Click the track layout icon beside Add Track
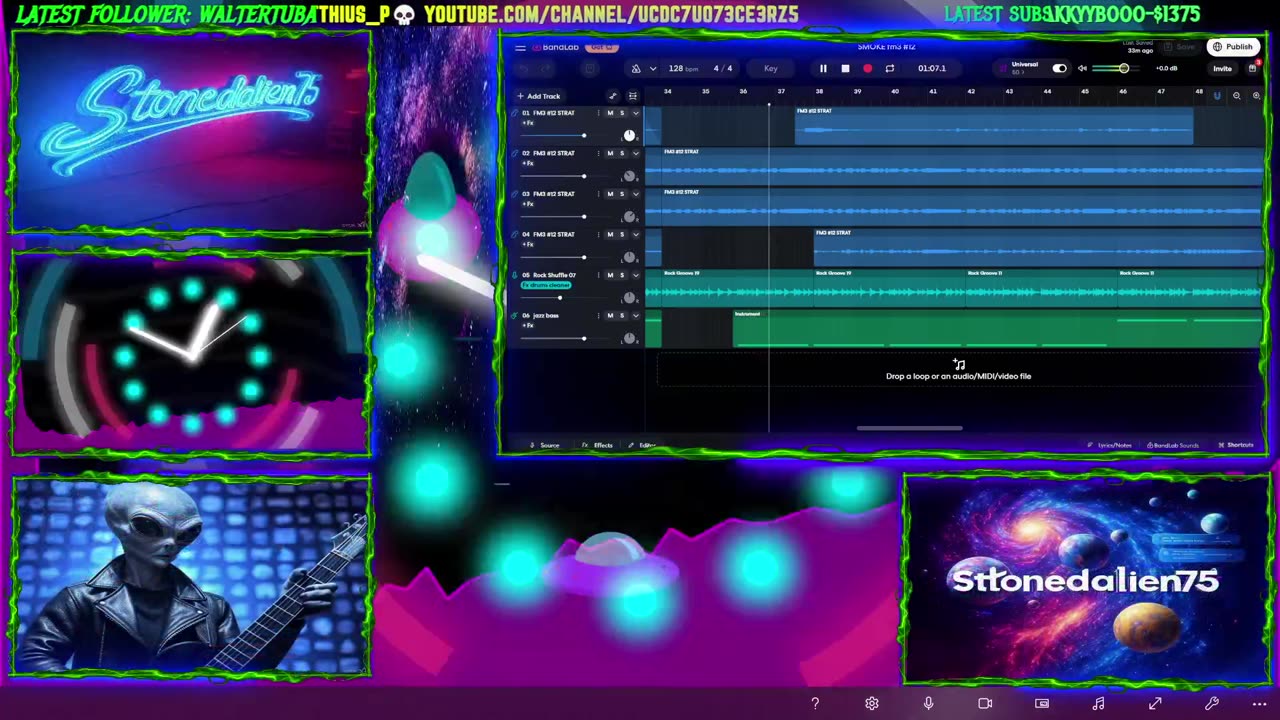 click(632, 96)
